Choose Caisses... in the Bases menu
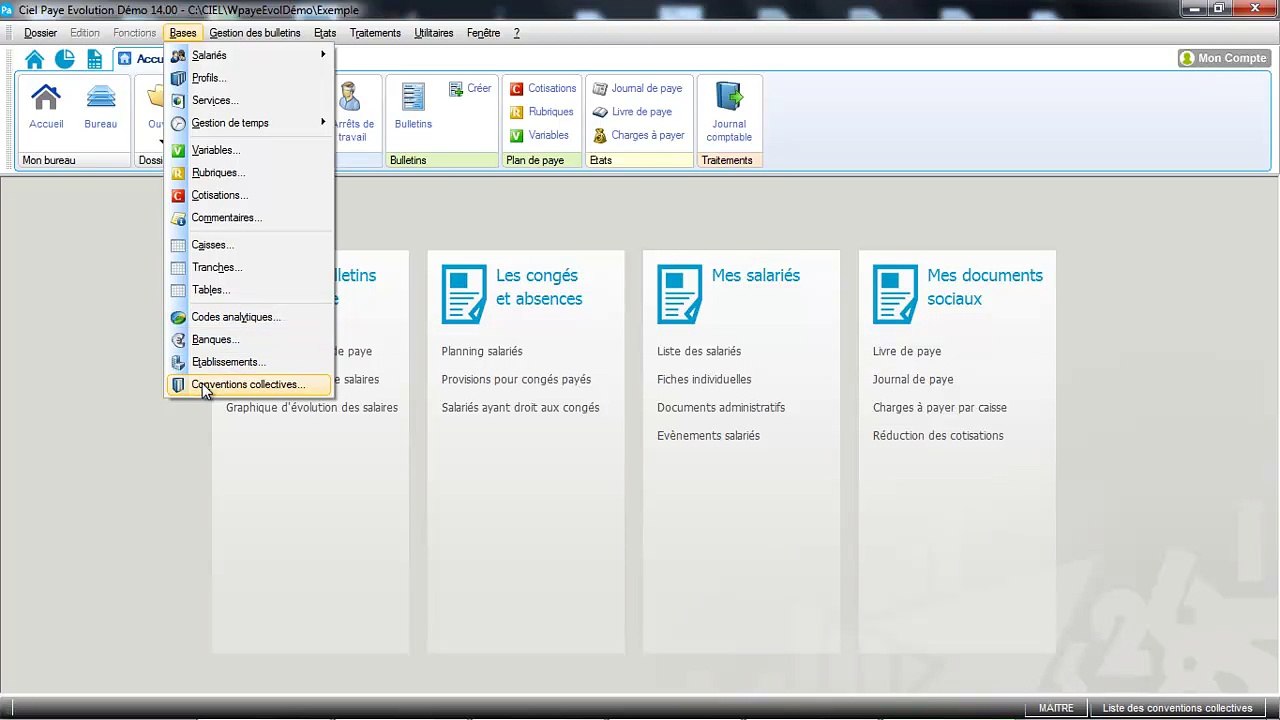Image resolution: width=1280 pixels, height=720 pixels. [x=249, y=245]
